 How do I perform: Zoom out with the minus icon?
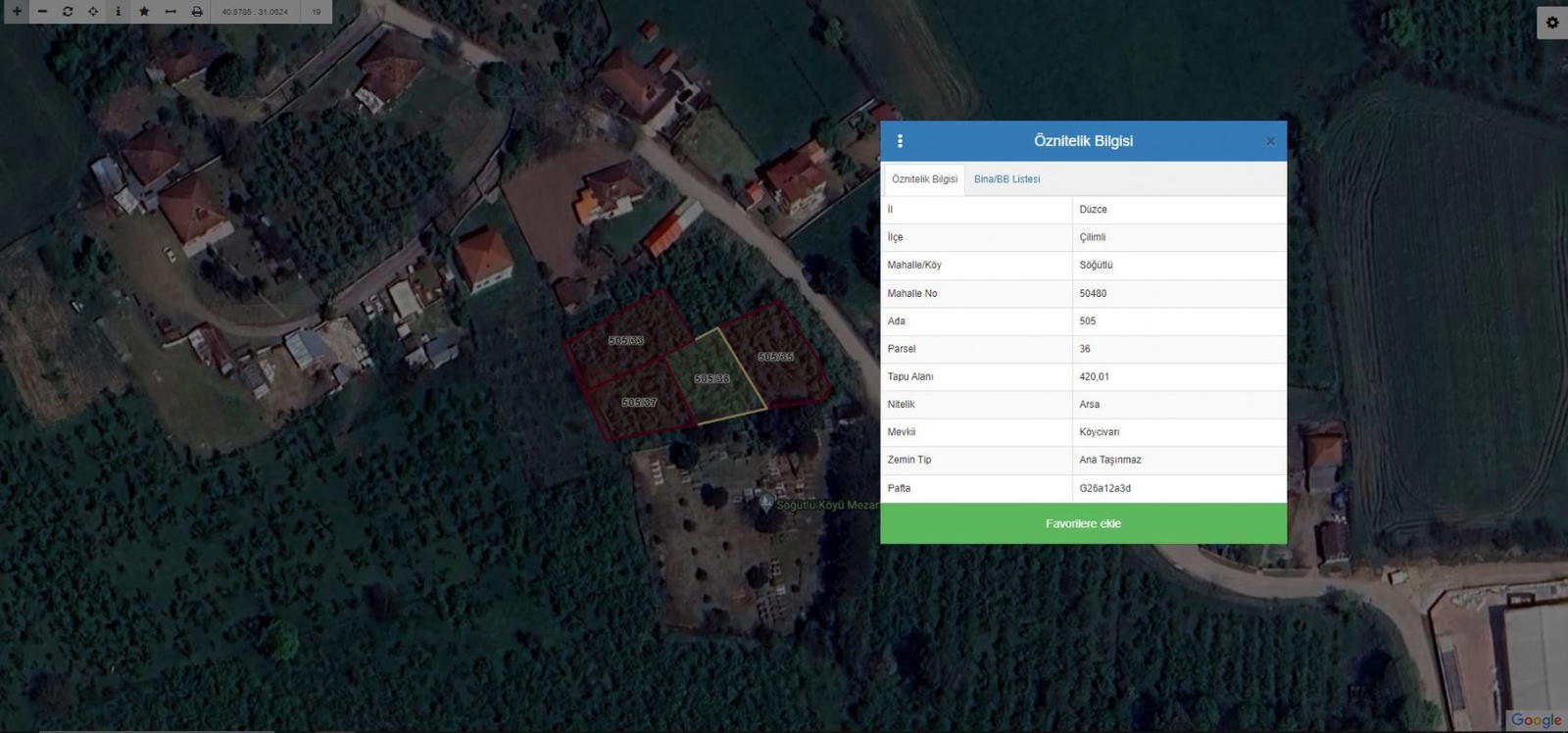point(42,12)
